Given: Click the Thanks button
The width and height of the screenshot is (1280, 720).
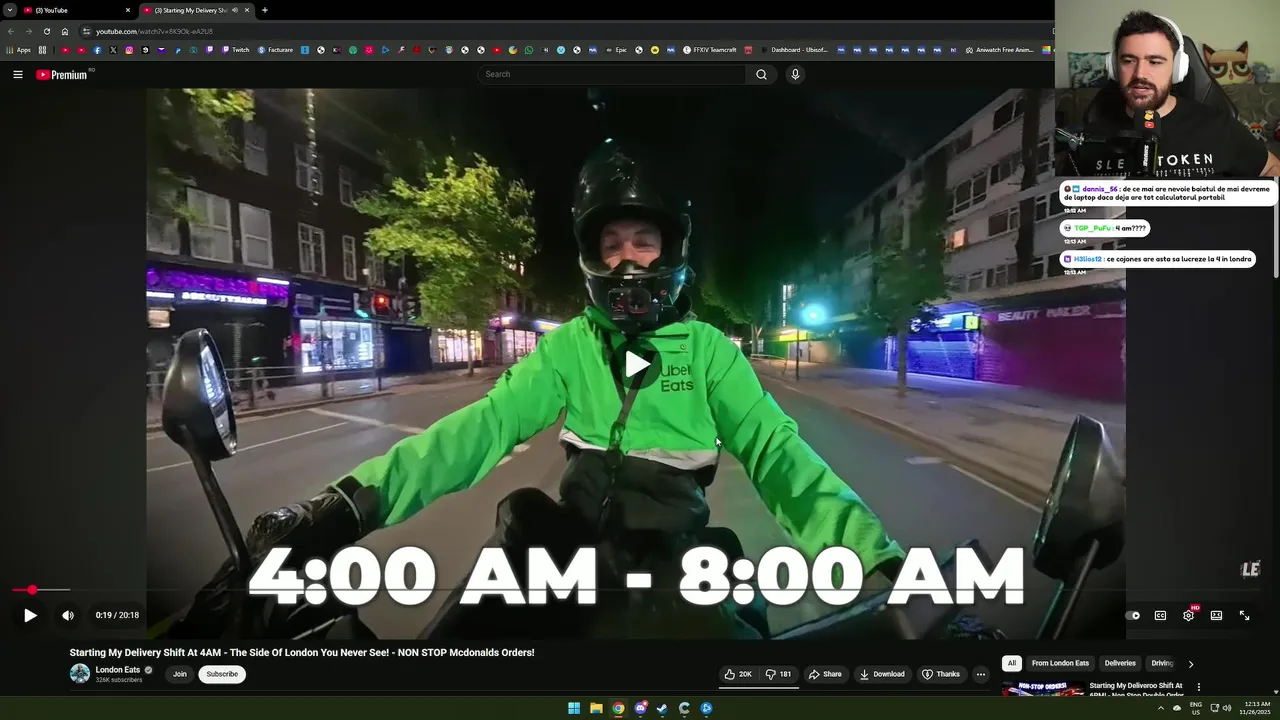Looking at the screenshot, I should (941, 674).
